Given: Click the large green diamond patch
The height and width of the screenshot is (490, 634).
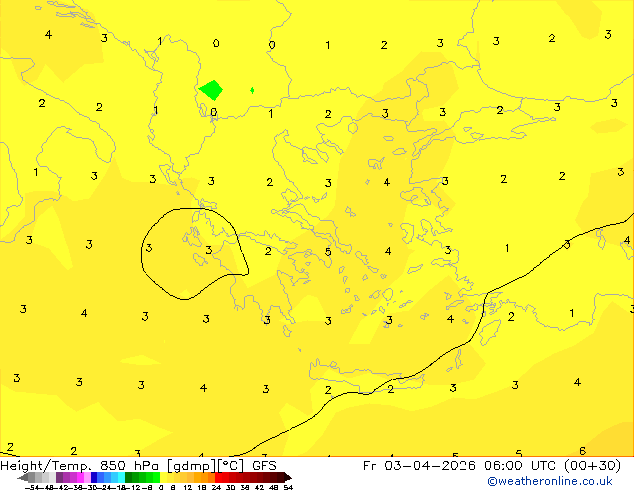Looking at the screenshot, I should [x=211, y=90].
